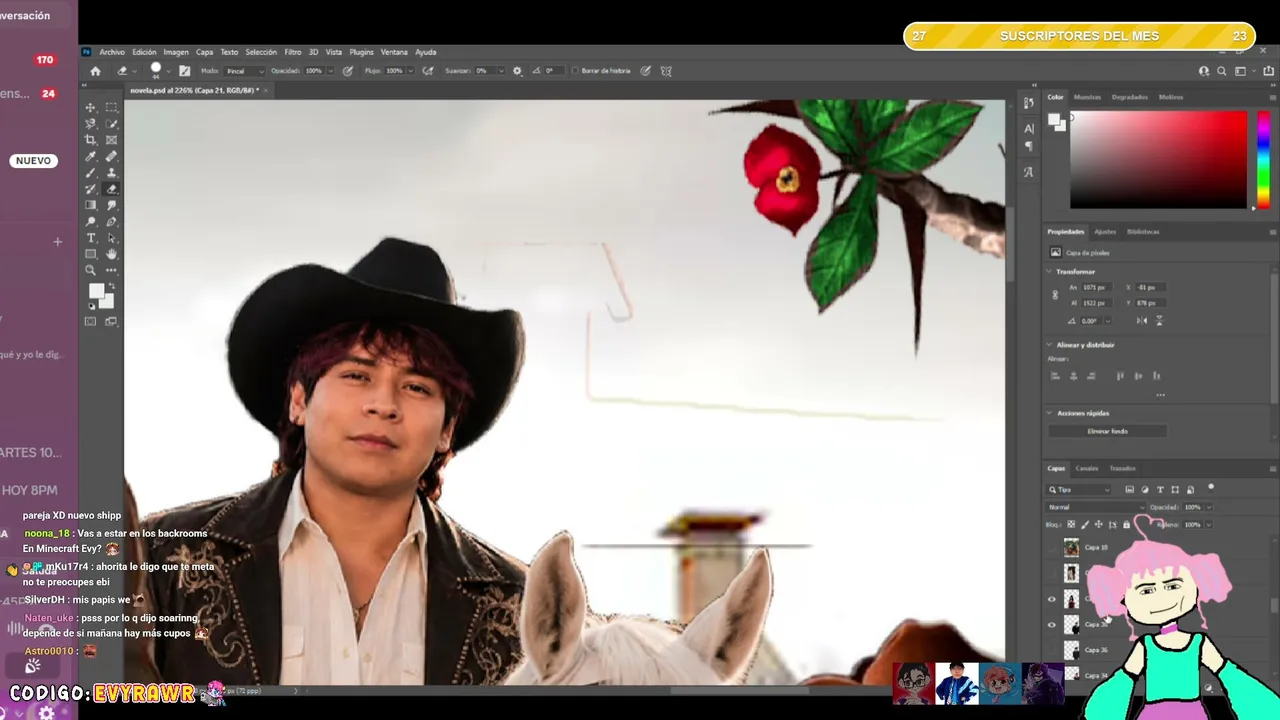Image resolution: width=1280 pixels, height=720 pixels.
Task: Open the Ventana menu
Action: coord(394,52)
